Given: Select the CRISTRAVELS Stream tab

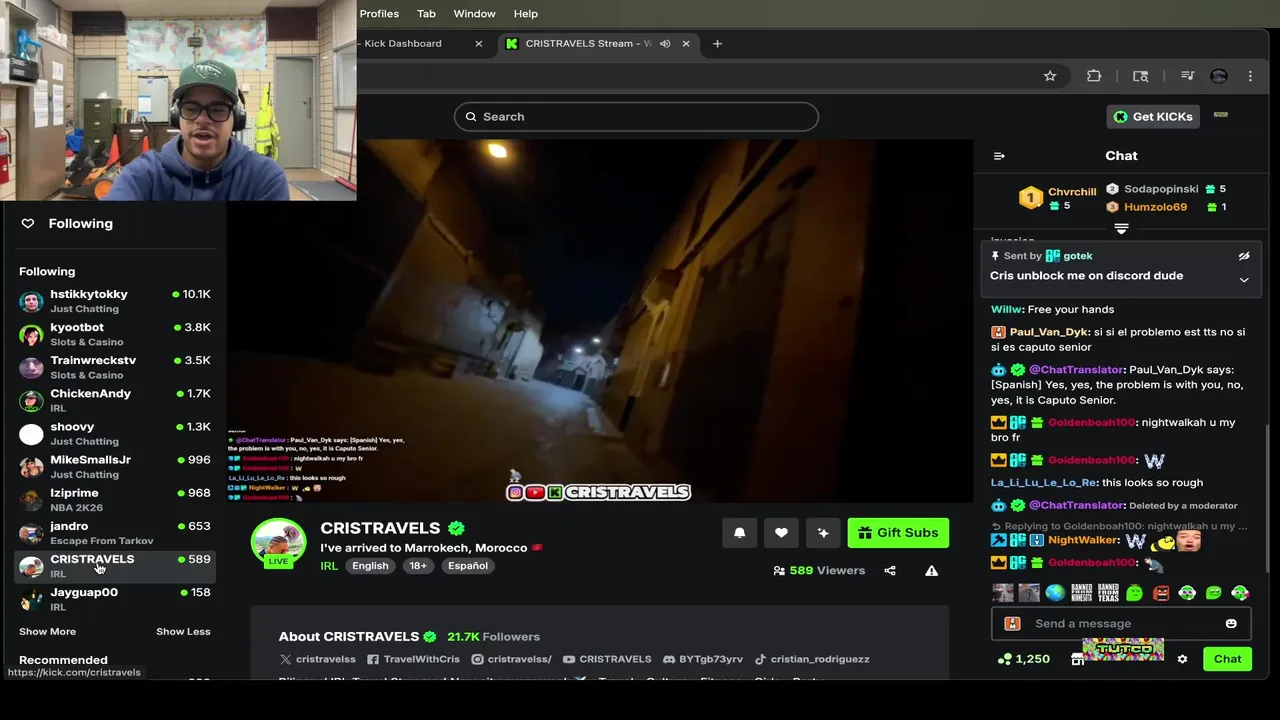Looking at the screenshot, I should 598,44.
